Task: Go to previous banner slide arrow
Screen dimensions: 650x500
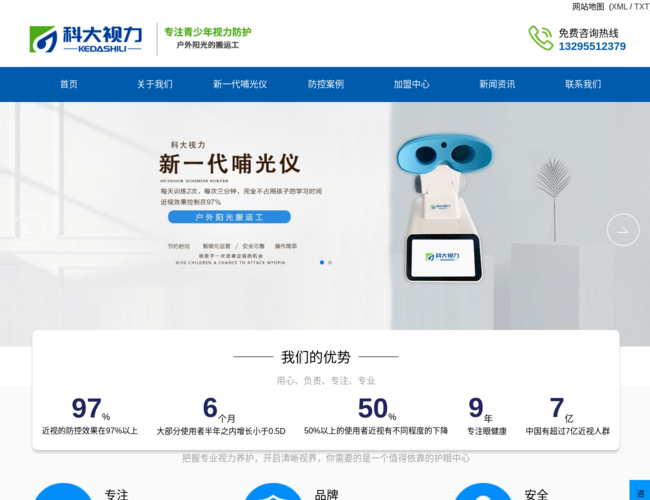Action: click(x=29, y=230)
